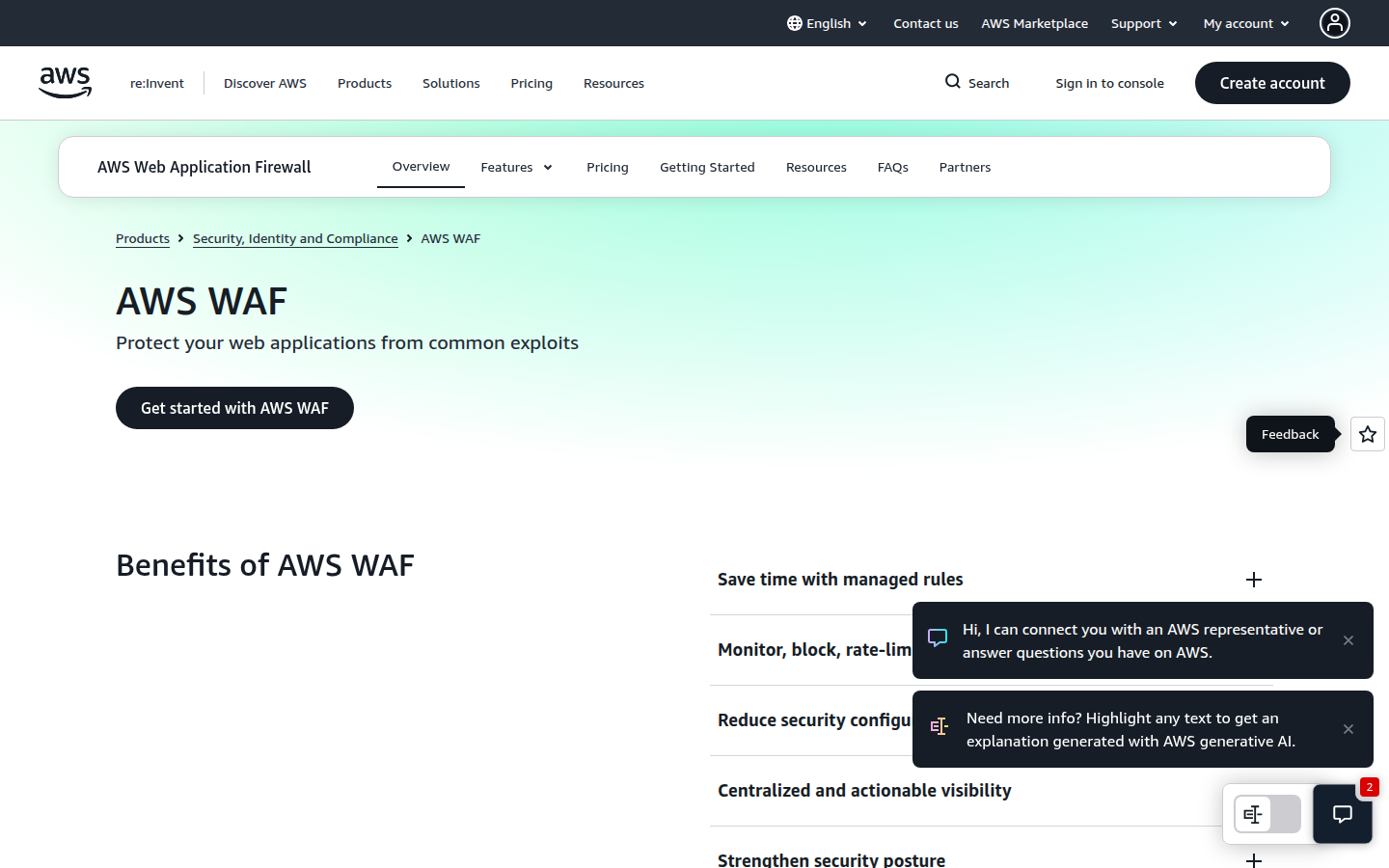
Task: Open the user profile avatar icon
Action: (1335, 23)
